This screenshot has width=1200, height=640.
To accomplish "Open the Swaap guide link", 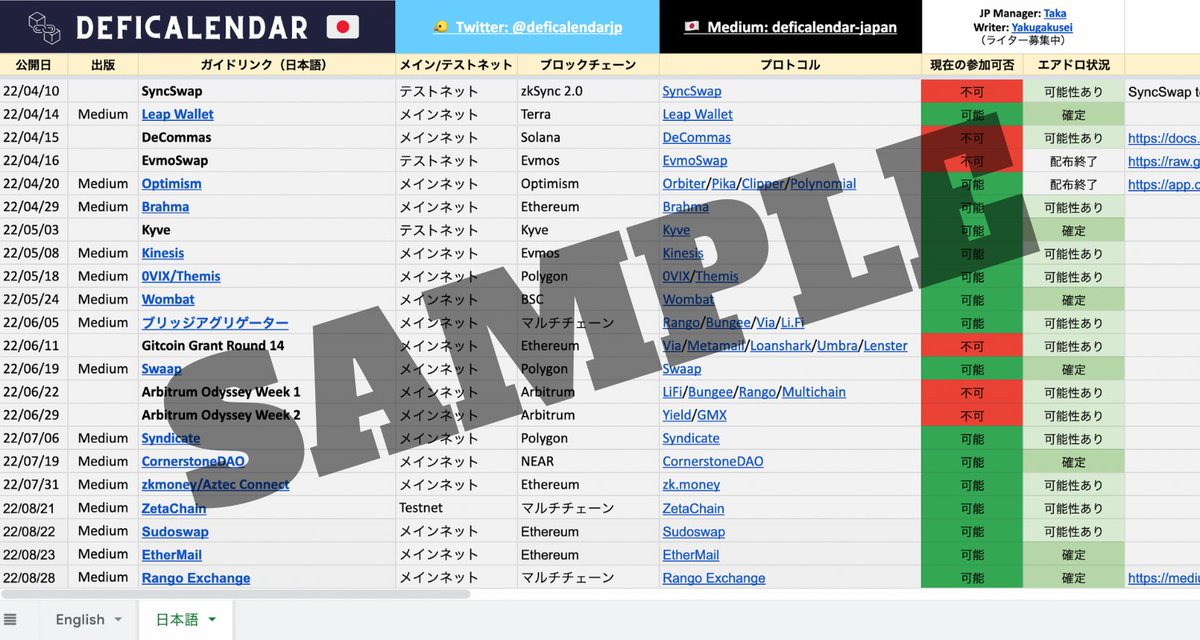I will (162, 369).
